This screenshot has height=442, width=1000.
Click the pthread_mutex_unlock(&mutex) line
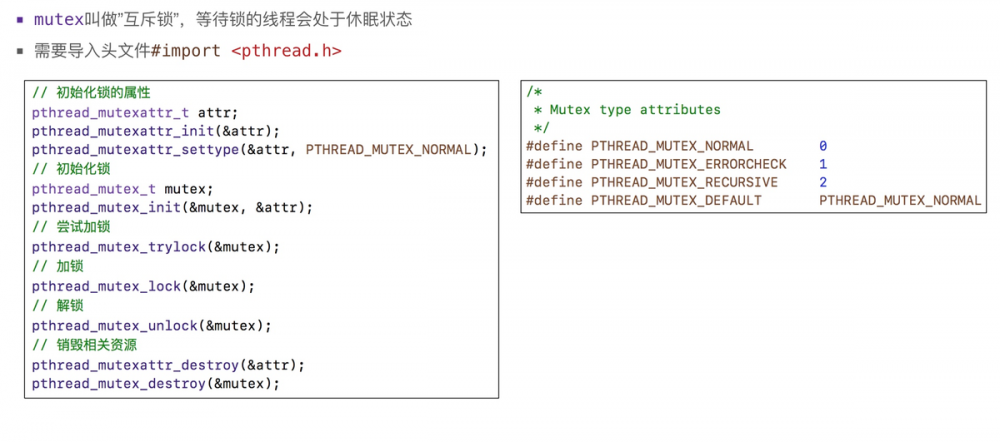tap(151, 324)
